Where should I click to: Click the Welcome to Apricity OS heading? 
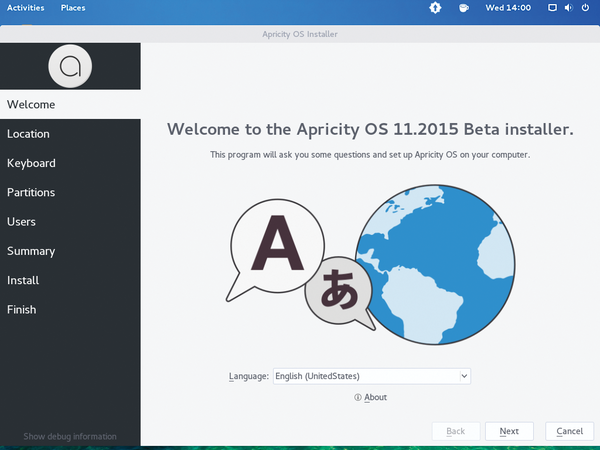coord(370,129)
